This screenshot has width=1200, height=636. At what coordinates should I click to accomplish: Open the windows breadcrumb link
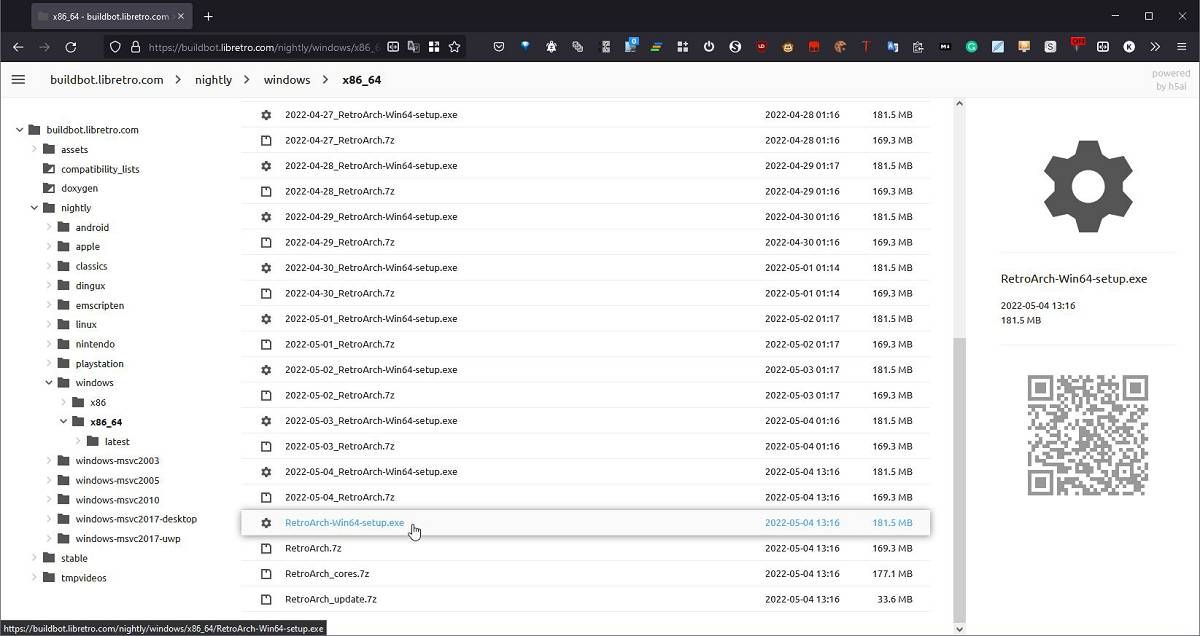pos(286,79)
